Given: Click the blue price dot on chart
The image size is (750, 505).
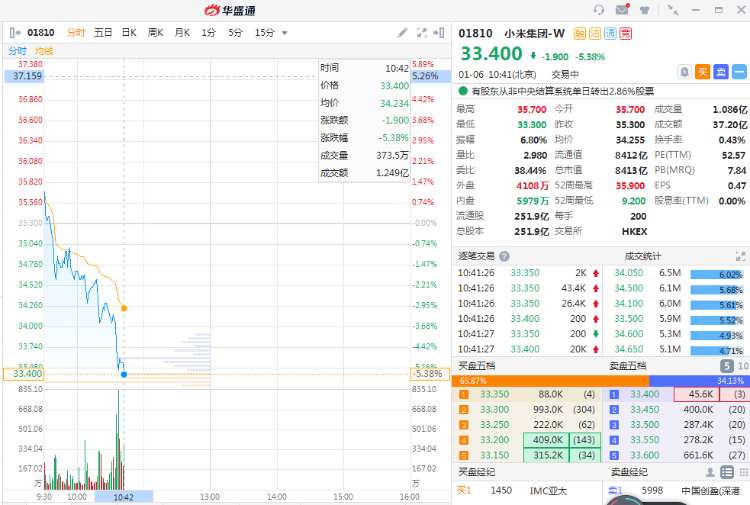Looking at the screenshot, I should [124, 374].
